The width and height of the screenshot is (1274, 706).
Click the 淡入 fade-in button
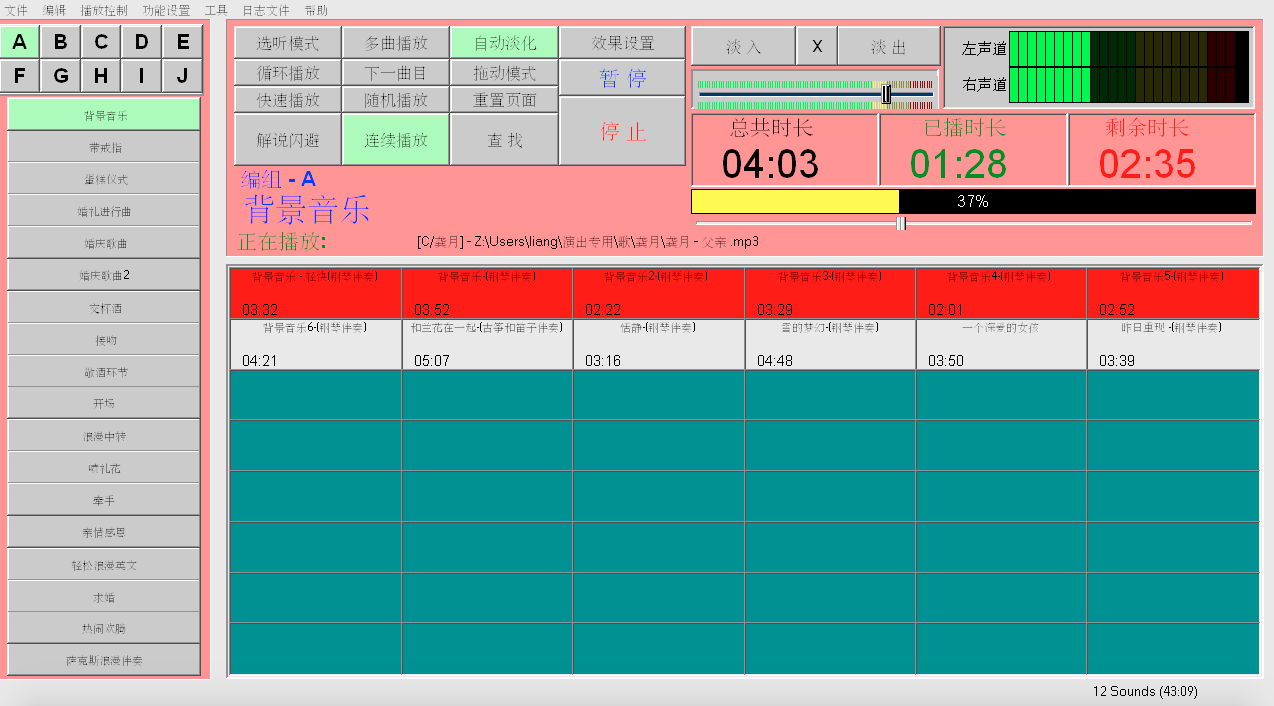[743, 46]
